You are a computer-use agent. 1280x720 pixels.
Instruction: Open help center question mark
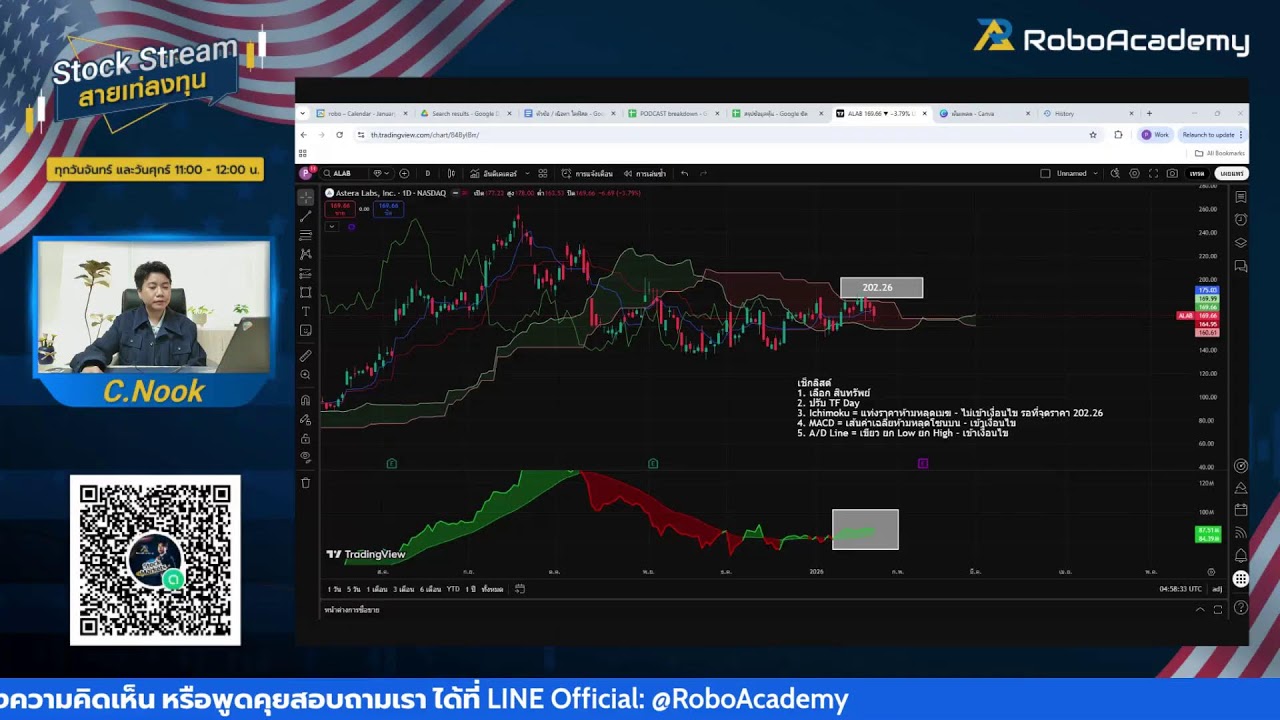[x=1241, y=608]
